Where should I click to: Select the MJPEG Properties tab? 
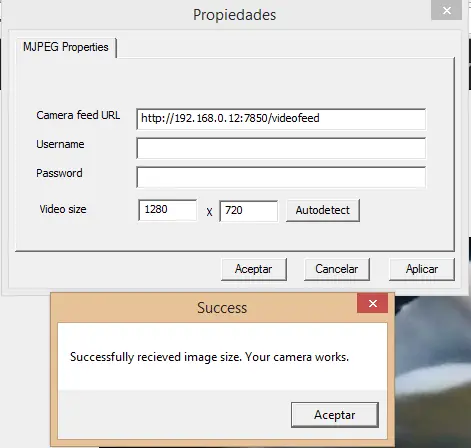[x=66, y=47]
